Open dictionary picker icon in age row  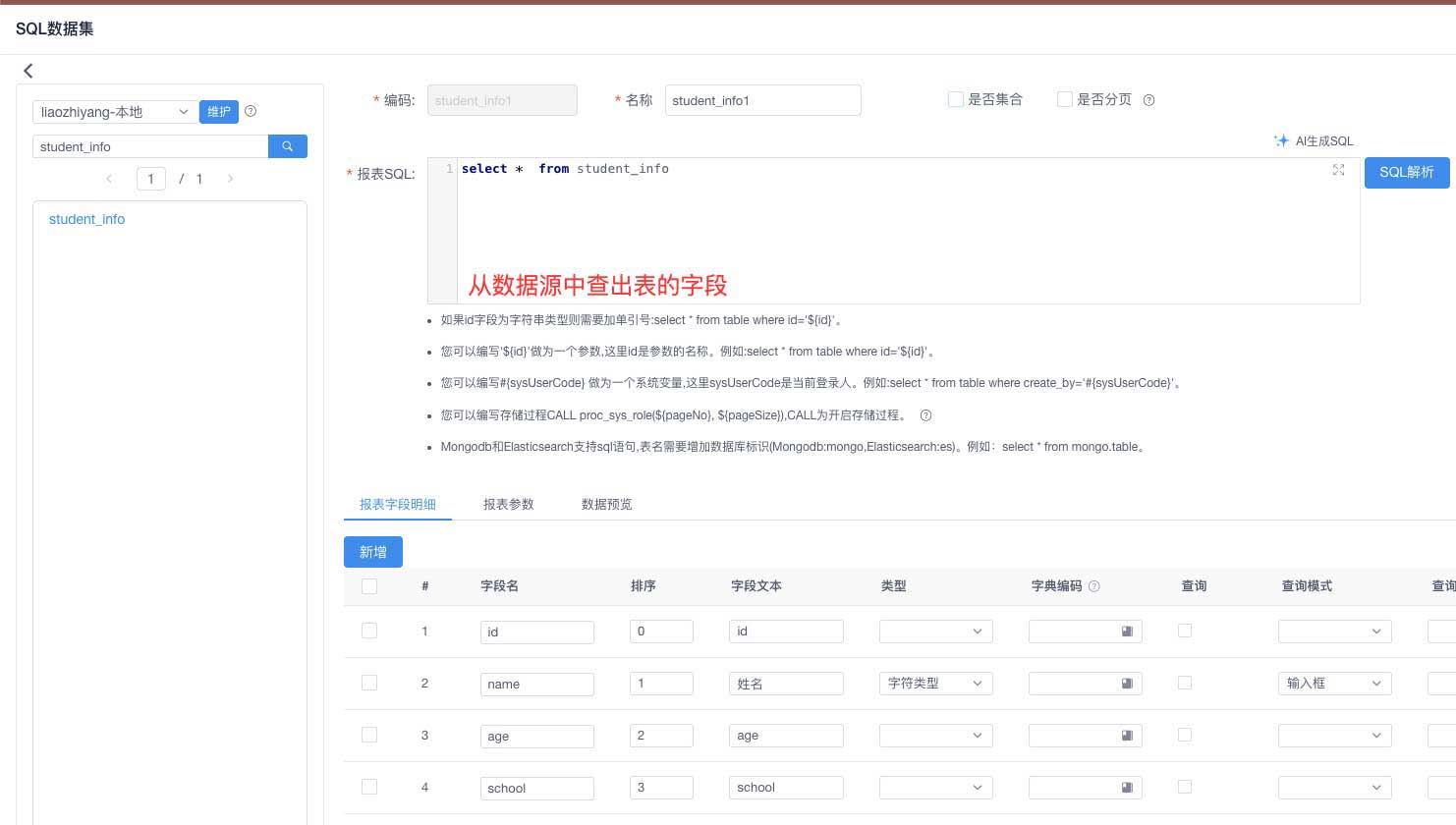tap(1127, 736)
